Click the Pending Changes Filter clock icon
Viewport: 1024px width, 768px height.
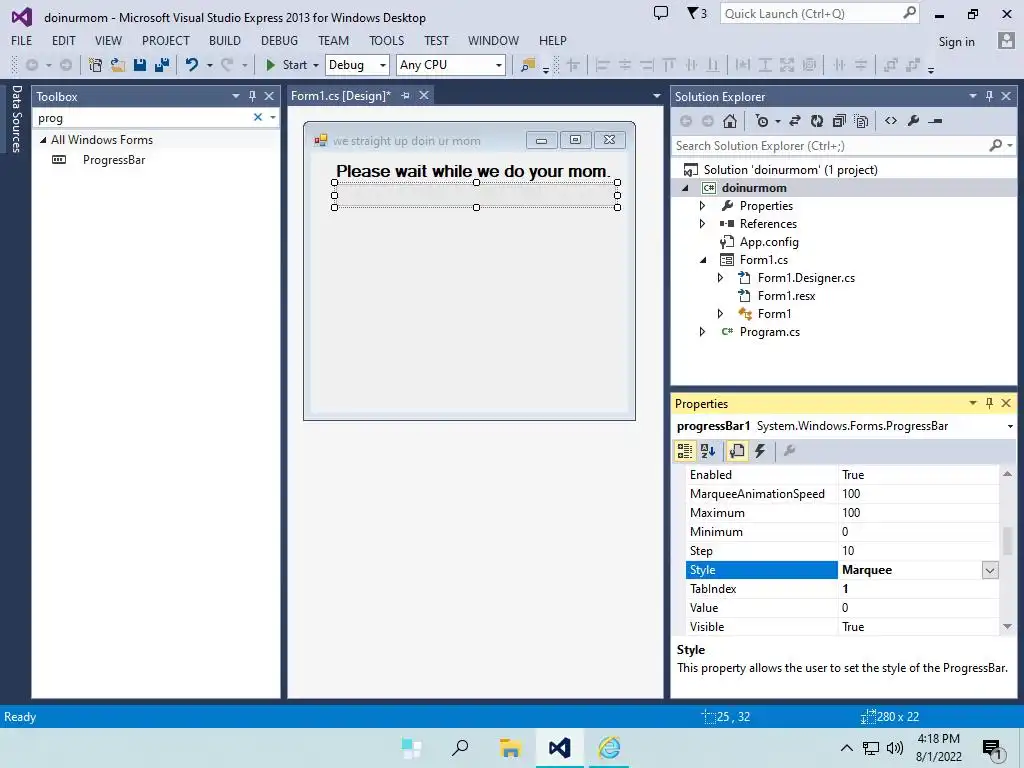click(x=761, y=121)
